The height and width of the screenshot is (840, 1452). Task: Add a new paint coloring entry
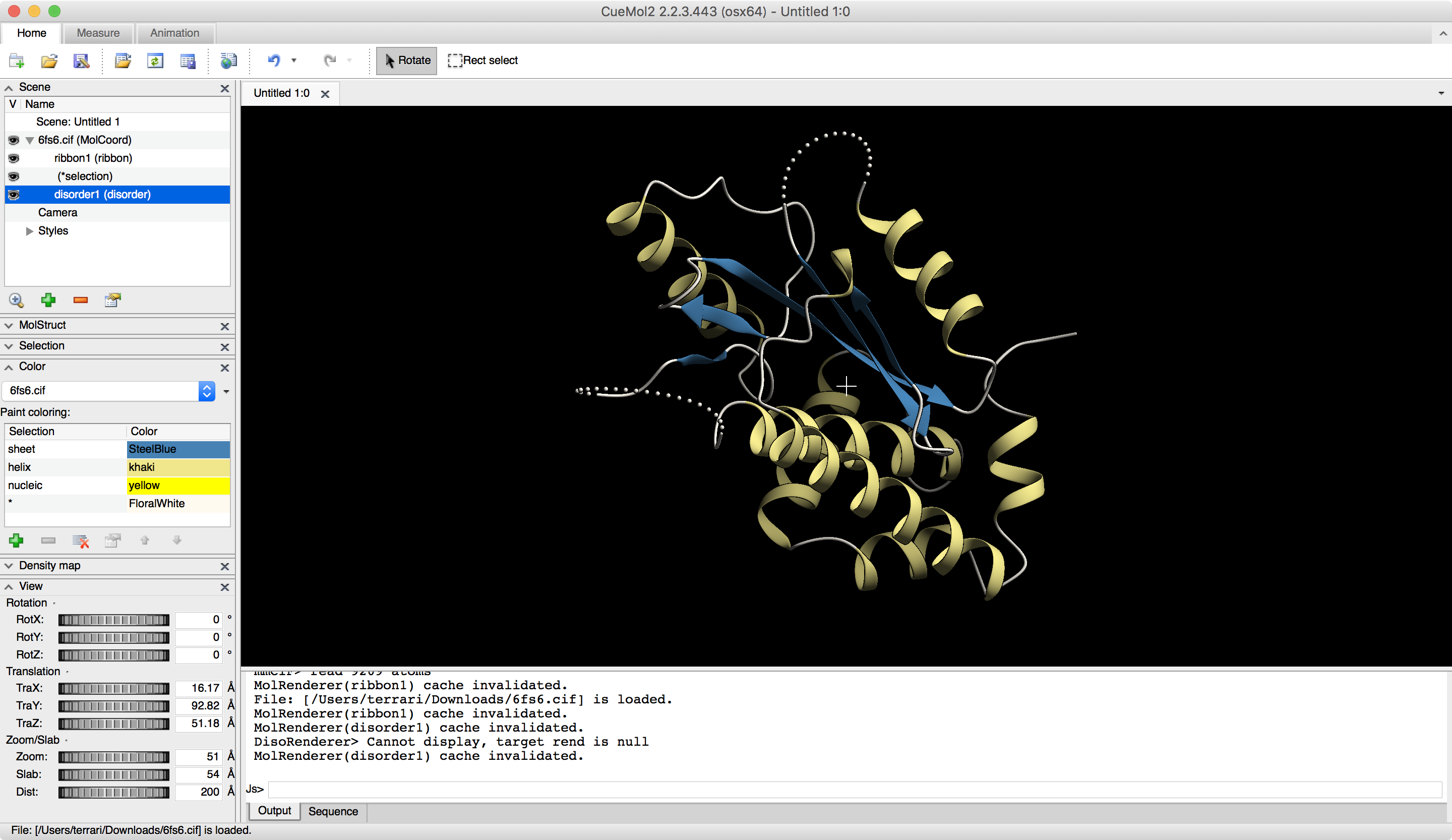point(16,541)
